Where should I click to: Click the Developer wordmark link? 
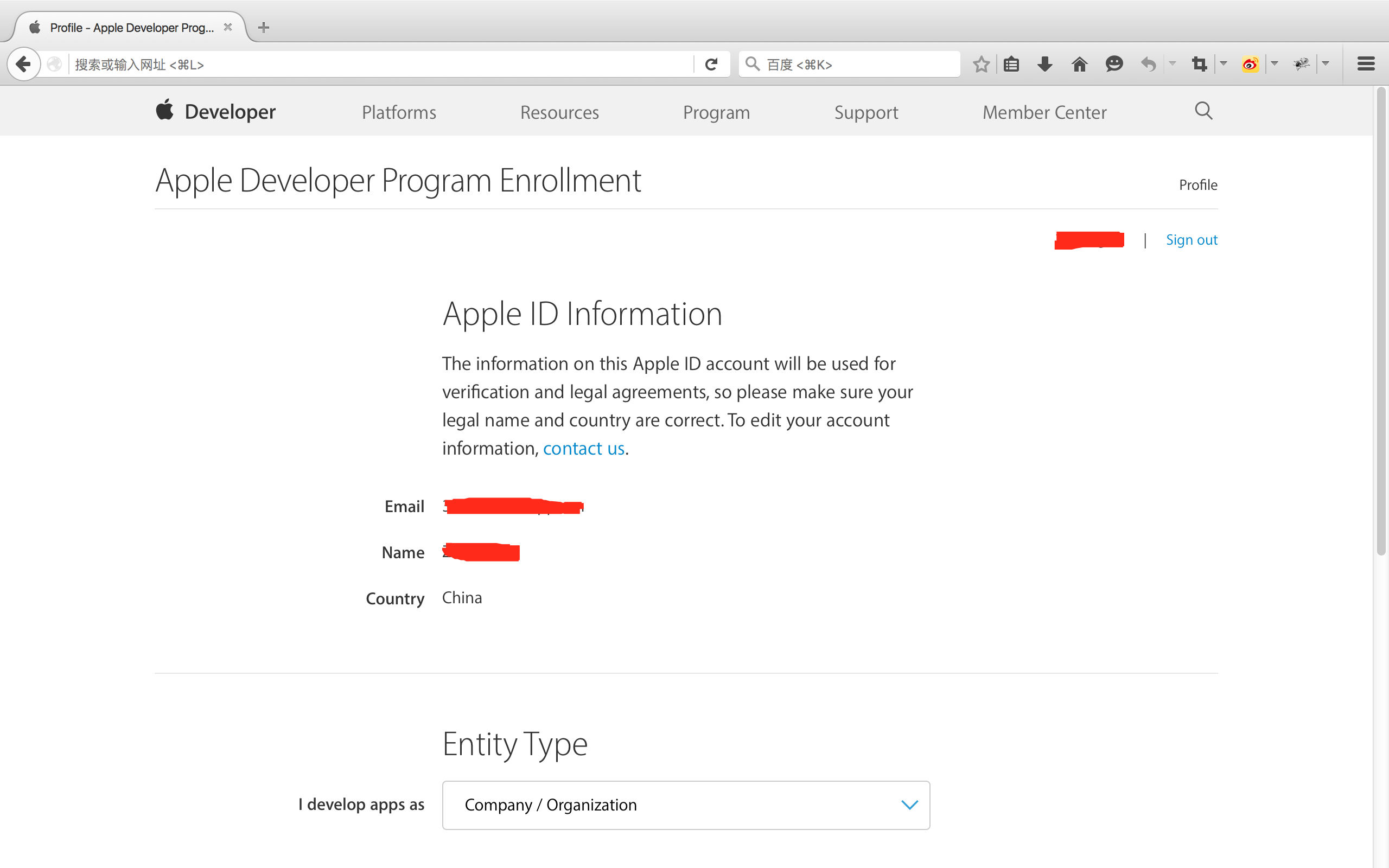[230, 111]
